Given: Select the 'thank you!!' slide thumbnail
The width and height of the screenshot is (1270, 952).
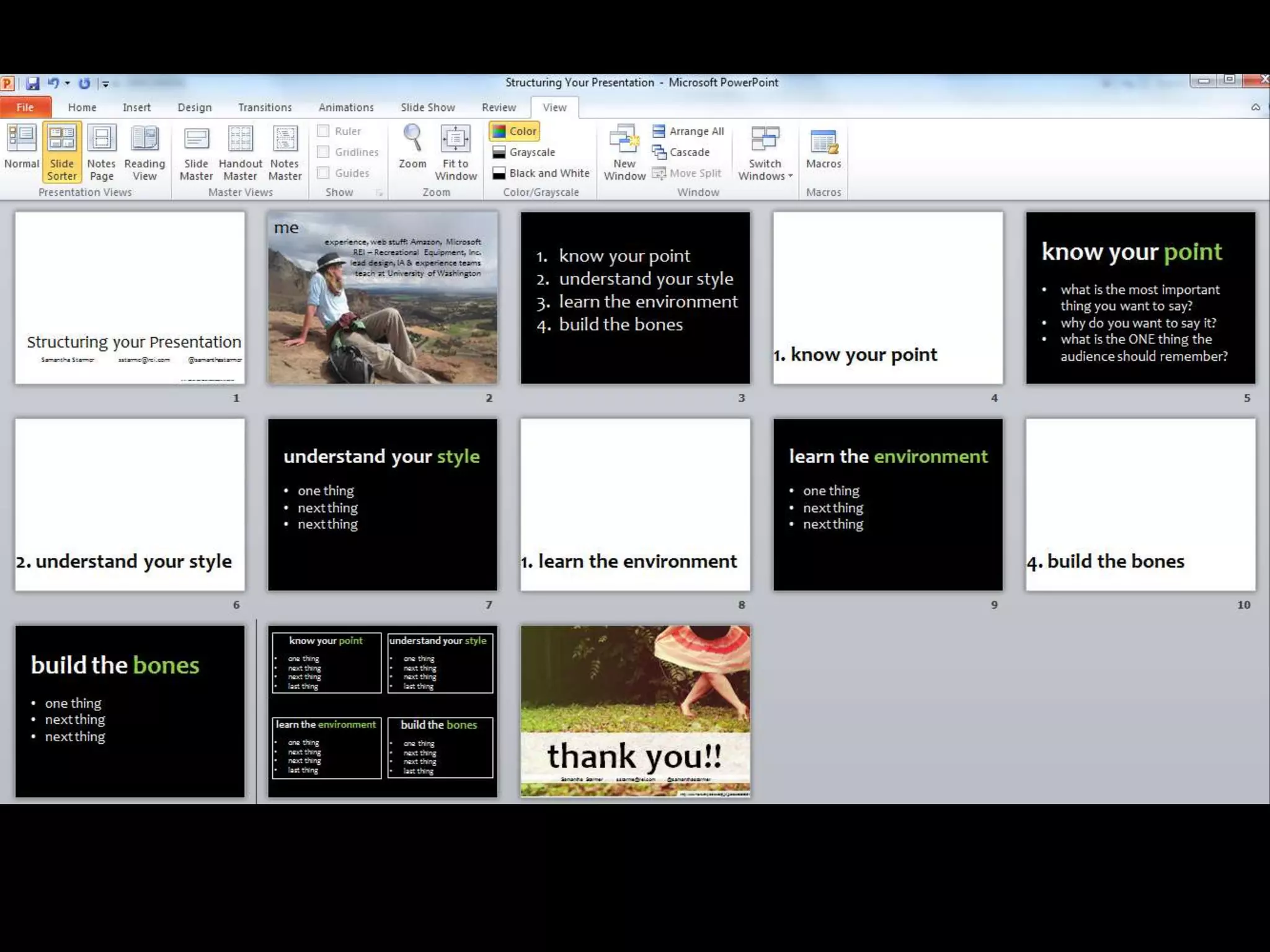Looking at the screenshot, I should [x=635, y=711].
